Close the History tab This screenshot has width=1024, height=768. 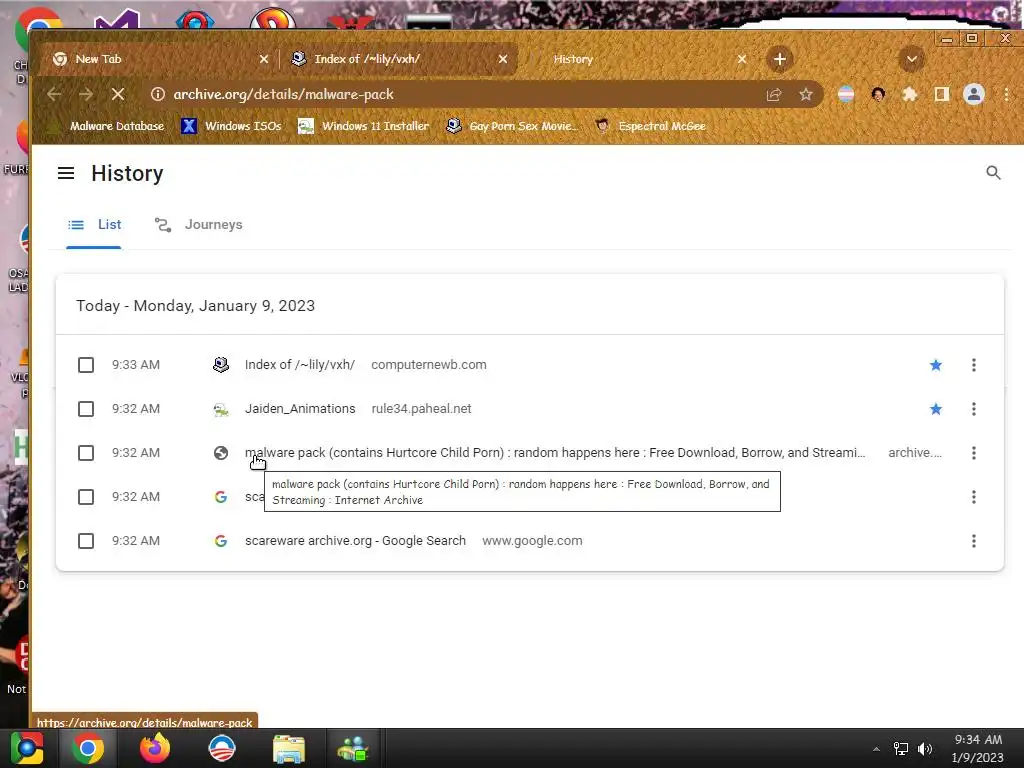pyautogui.click(x=742, y=59)
